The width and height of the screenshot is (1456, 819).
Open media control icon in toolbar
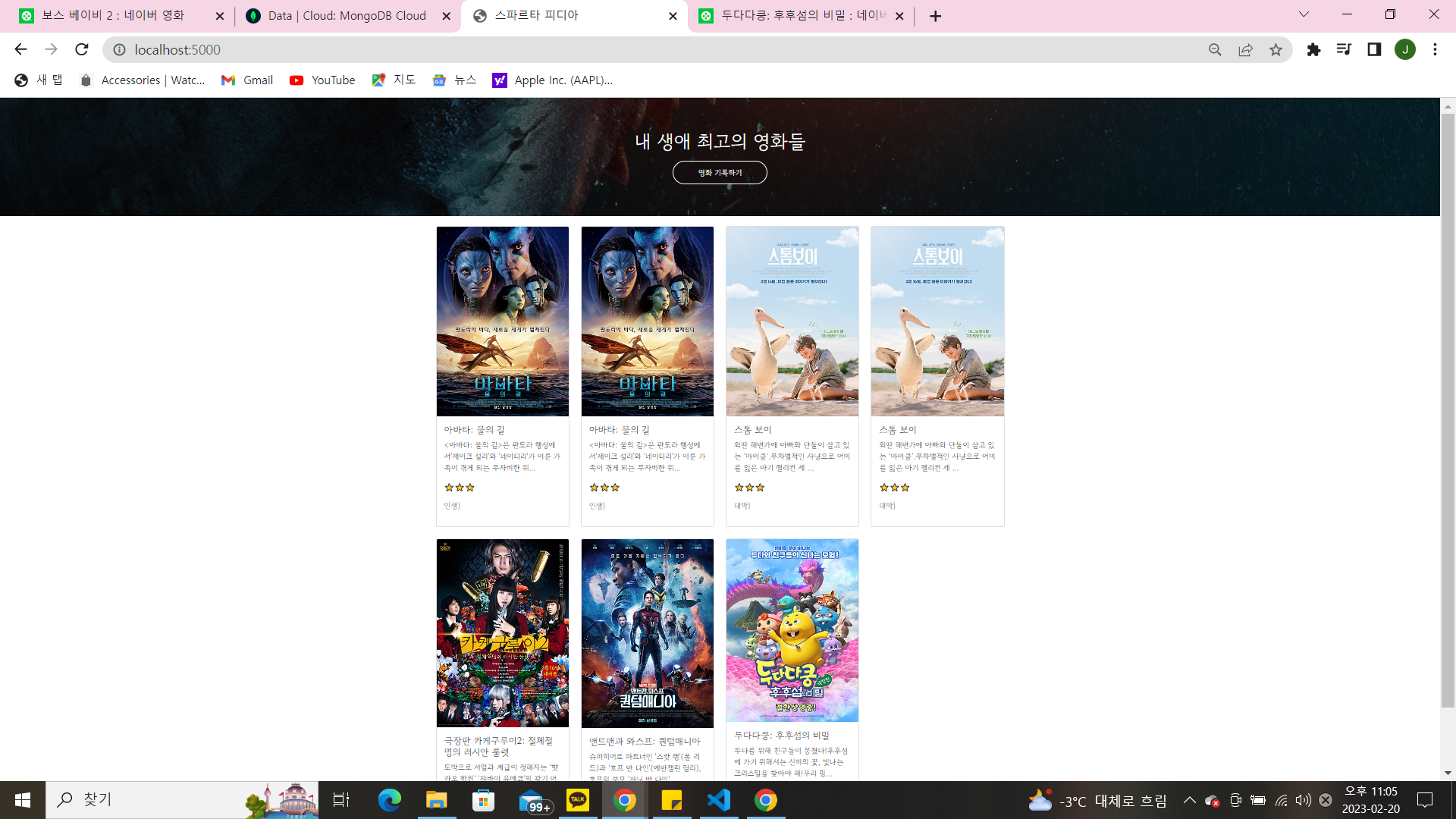(x=1344, y=49)
